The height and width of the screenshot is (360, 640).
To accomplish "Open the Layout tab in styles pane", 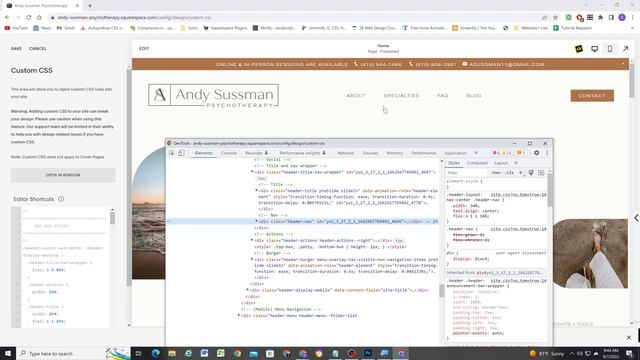I will (501, 163).
